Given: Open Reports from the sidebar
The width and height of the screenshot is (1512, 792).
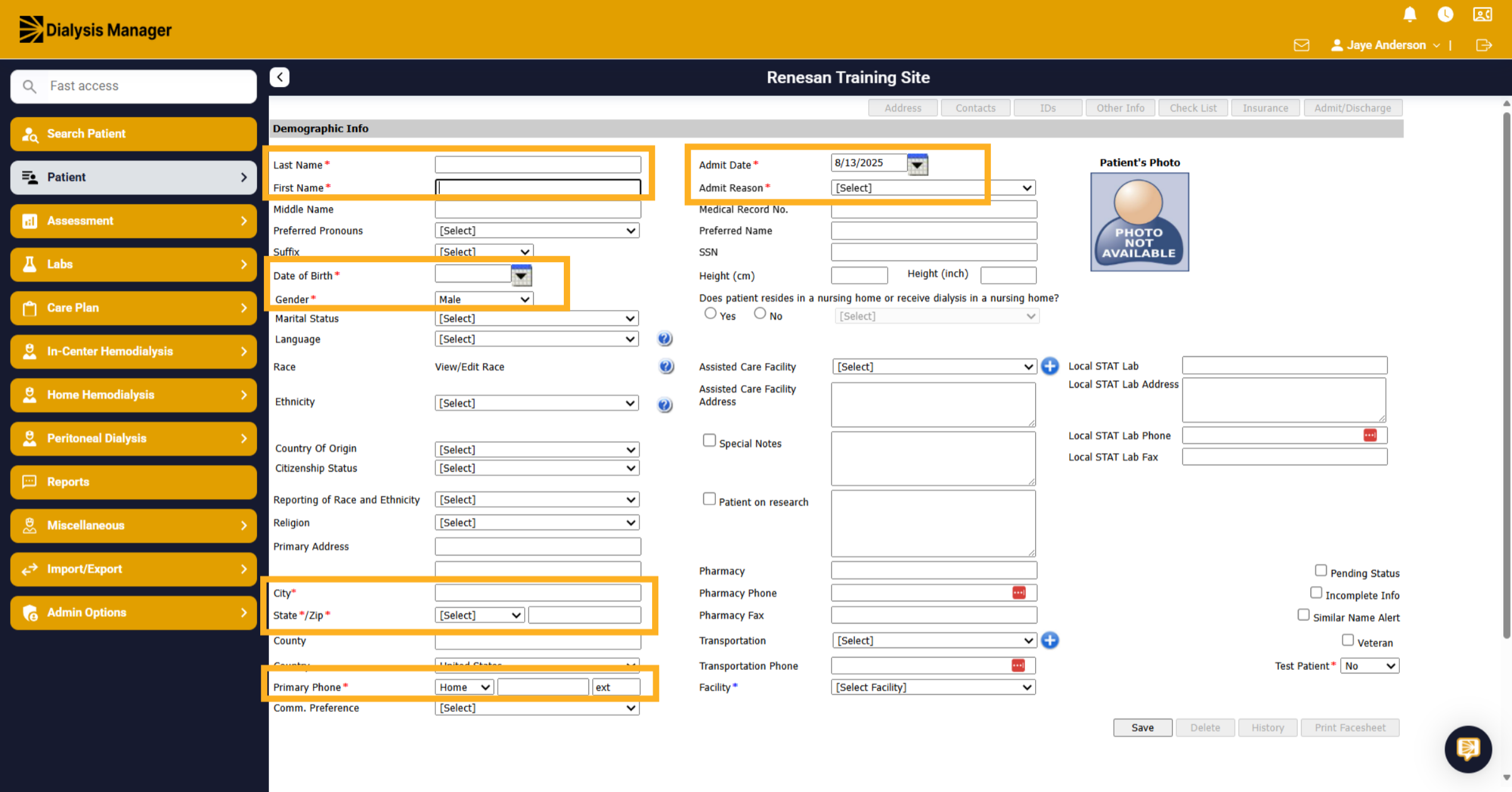Looking at the screenshot, I should [134, 481].
